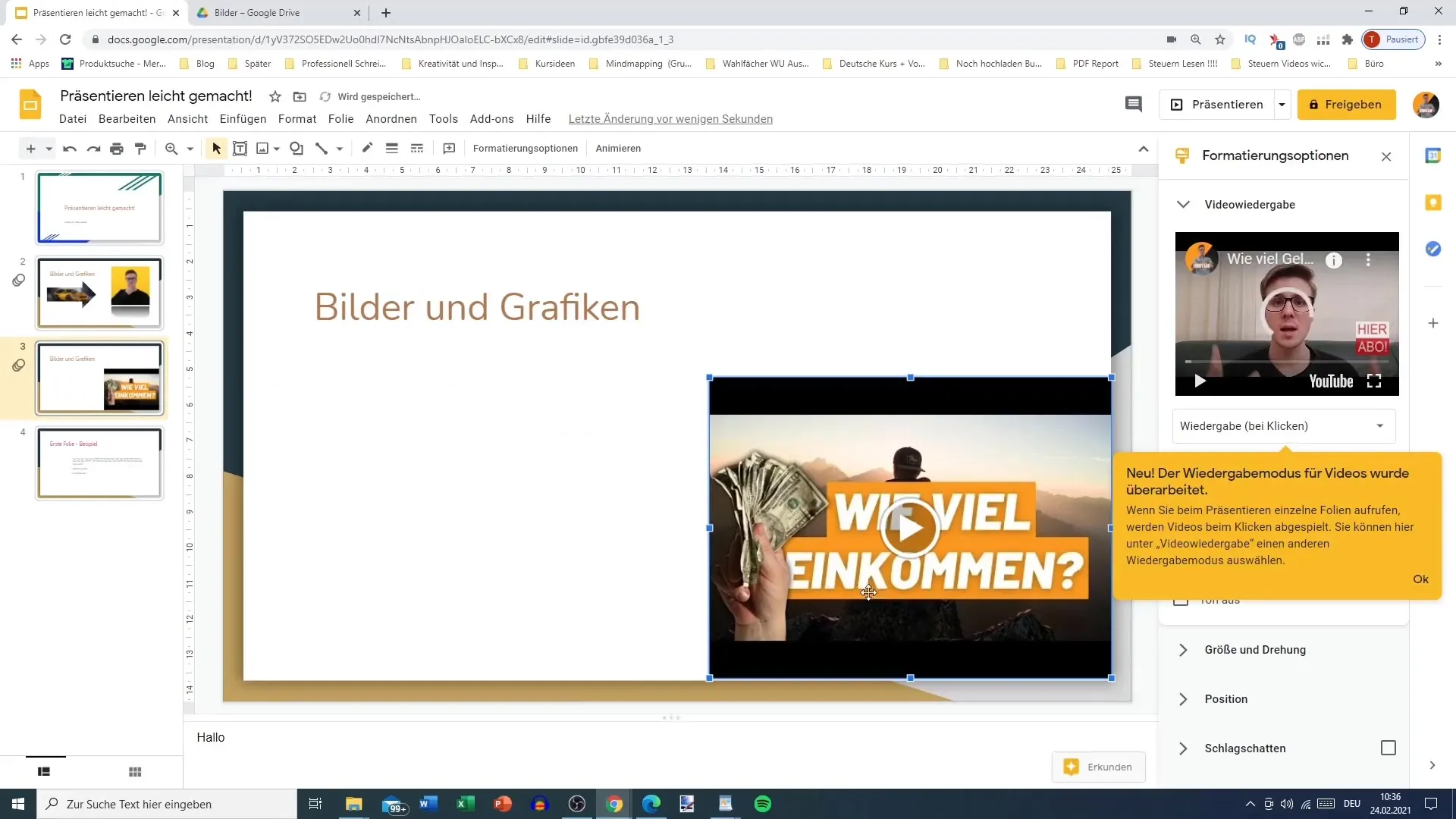Click the video preview progress bar
This screenshot has height=819, width=1456.
[1287, 362]
